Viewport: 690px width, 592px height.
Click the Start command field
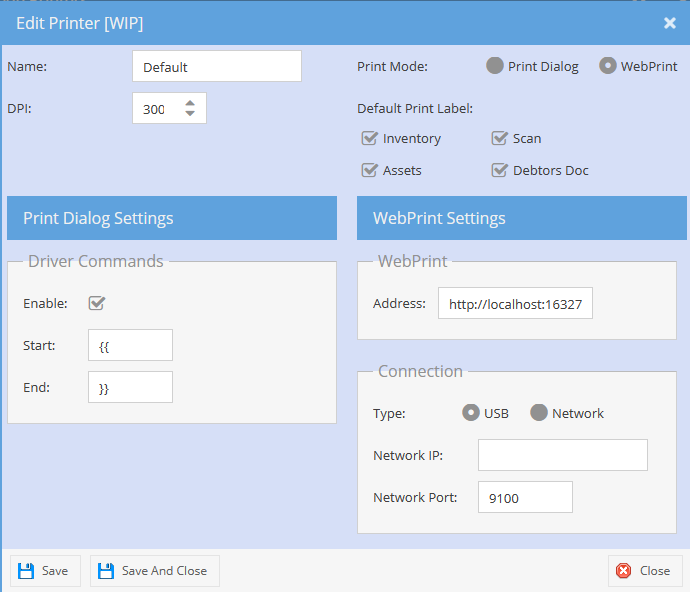coord(130,345)
